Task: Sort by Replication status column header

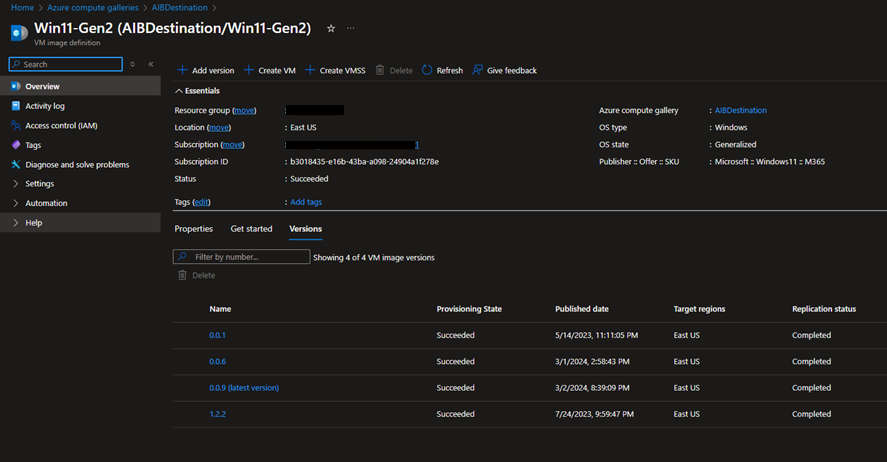Action: (x=824, y=309)
